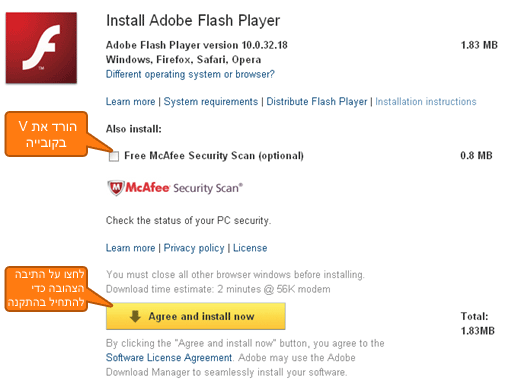Click the 'Total: 1.83MB' size text
The width and height of the screenshot is (524, 389).
(477, 323)
